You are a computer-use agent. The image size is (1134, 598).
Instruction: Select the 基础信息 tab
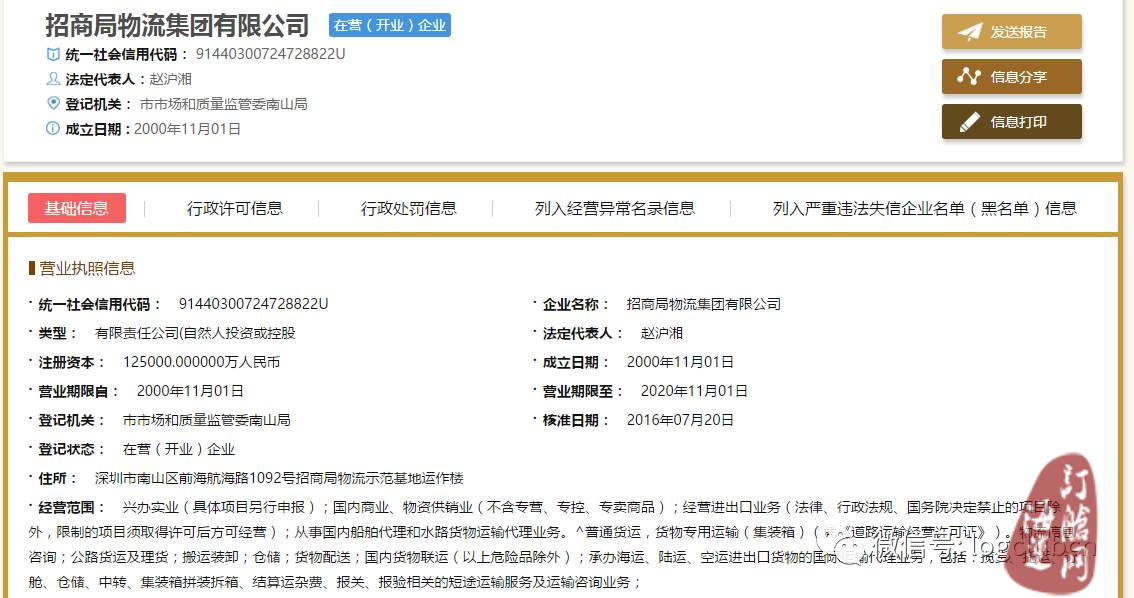point(77,208)
